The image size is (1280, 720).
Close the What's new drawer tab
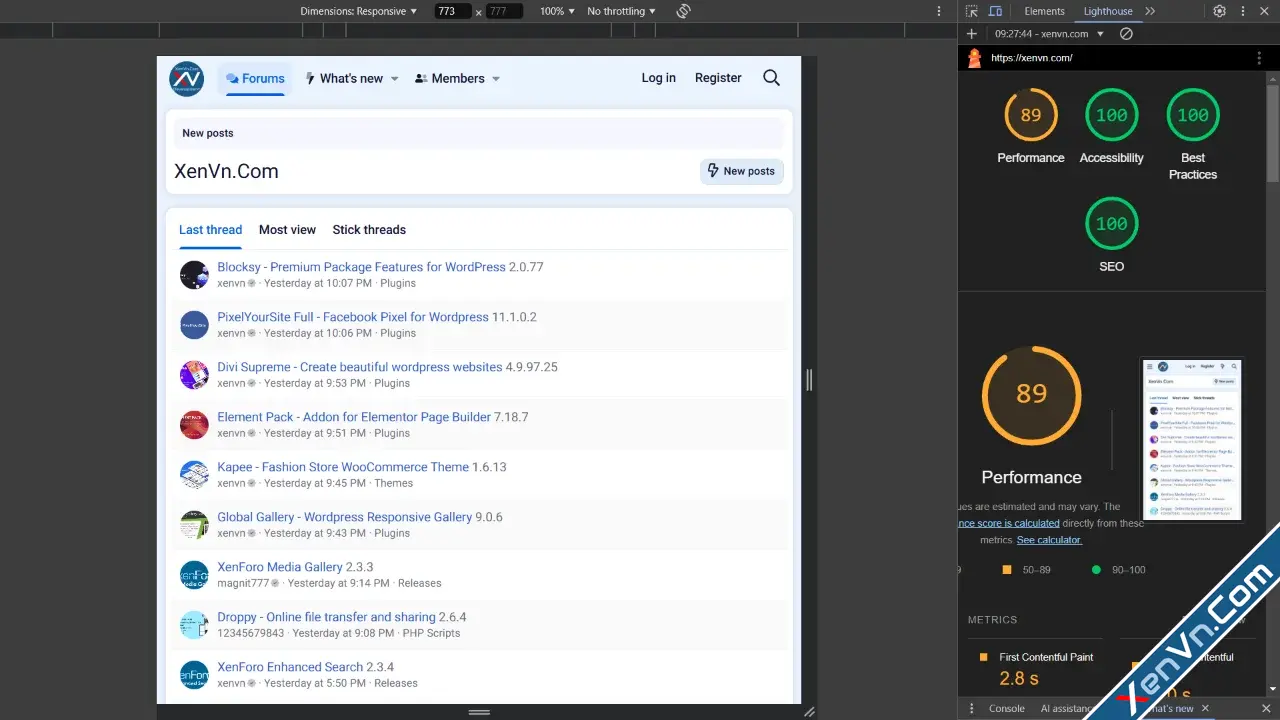coord(1205,708)
